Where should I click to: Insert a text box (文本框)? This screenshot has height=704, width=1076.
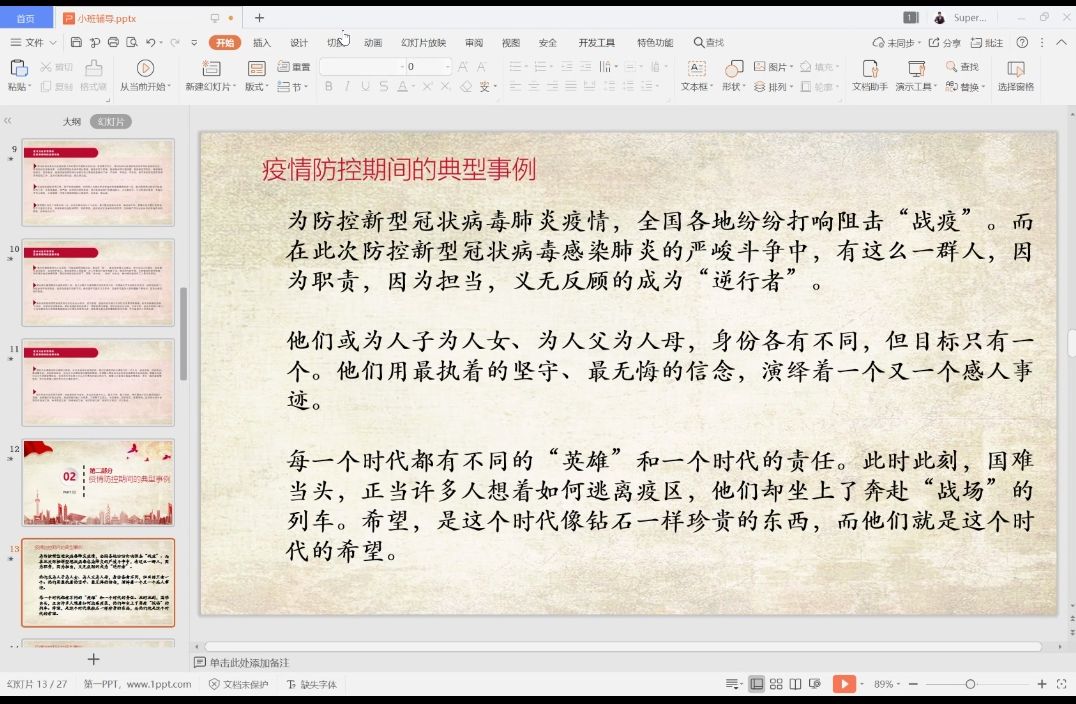[695, 68]
